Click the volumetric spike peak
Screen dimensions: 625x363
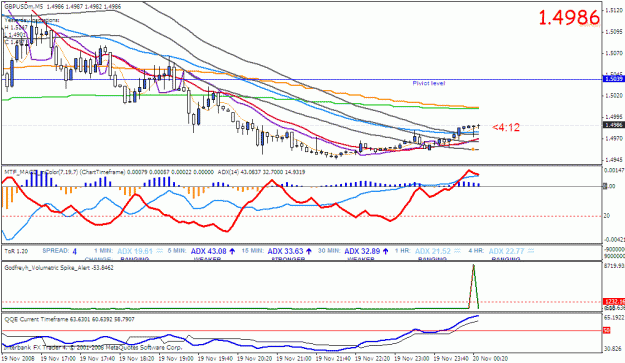tap(474, 266)
